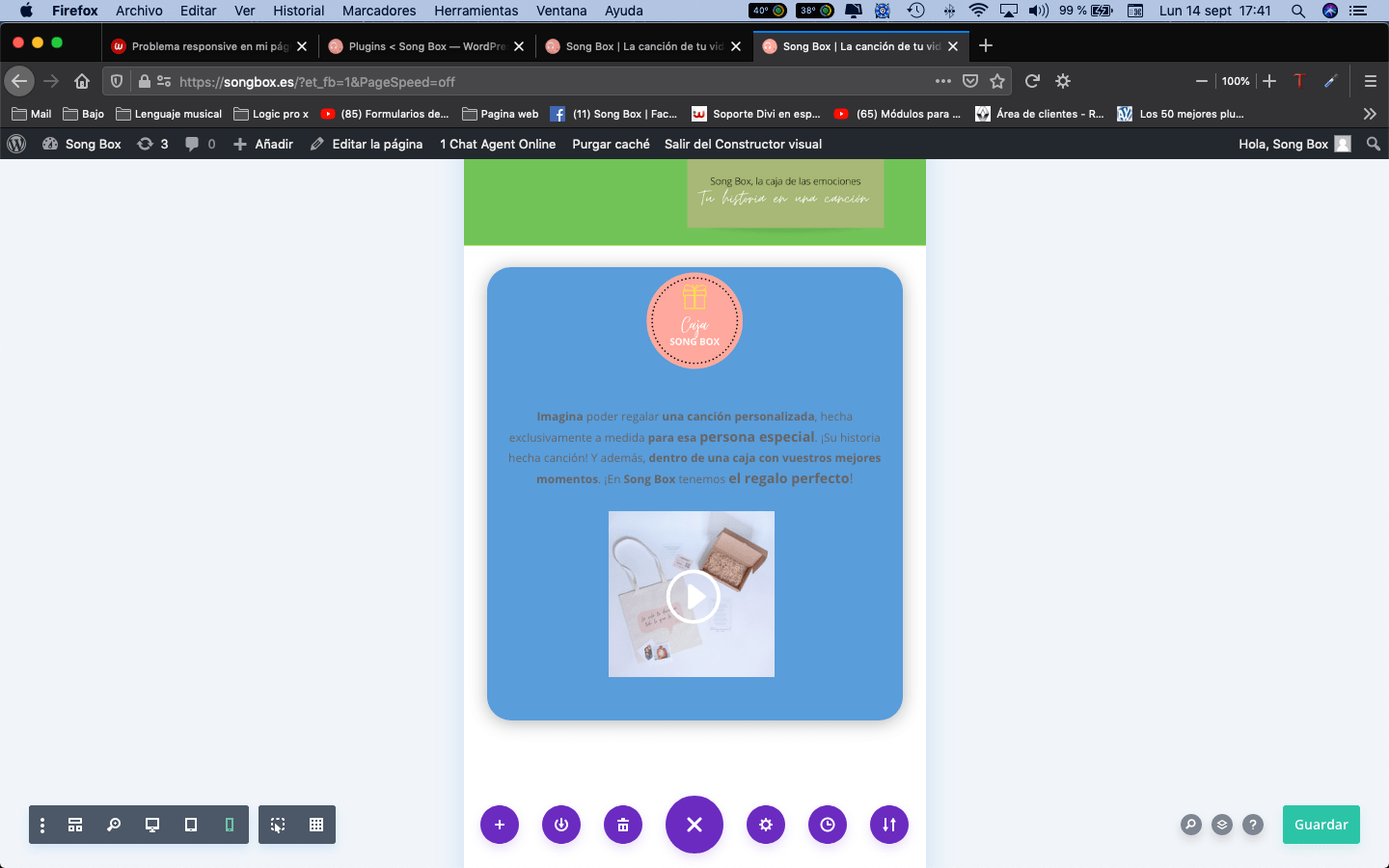Bookmark this page with star icon

(997, 81)
